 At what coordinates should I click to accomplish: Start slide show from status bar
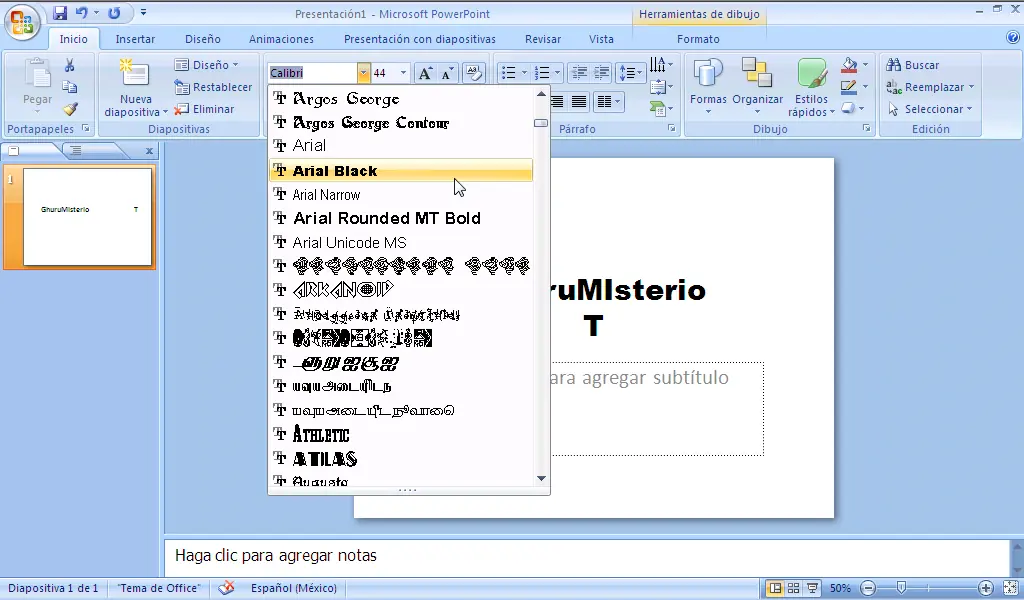tap(812, 588)
